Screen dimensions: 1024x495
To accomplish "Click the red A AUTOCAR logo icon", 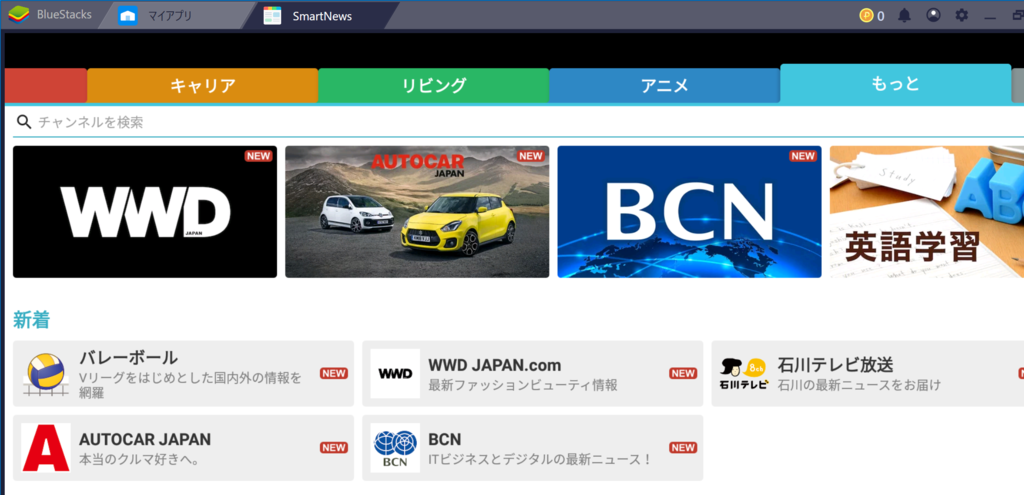I will pos(46,448).
